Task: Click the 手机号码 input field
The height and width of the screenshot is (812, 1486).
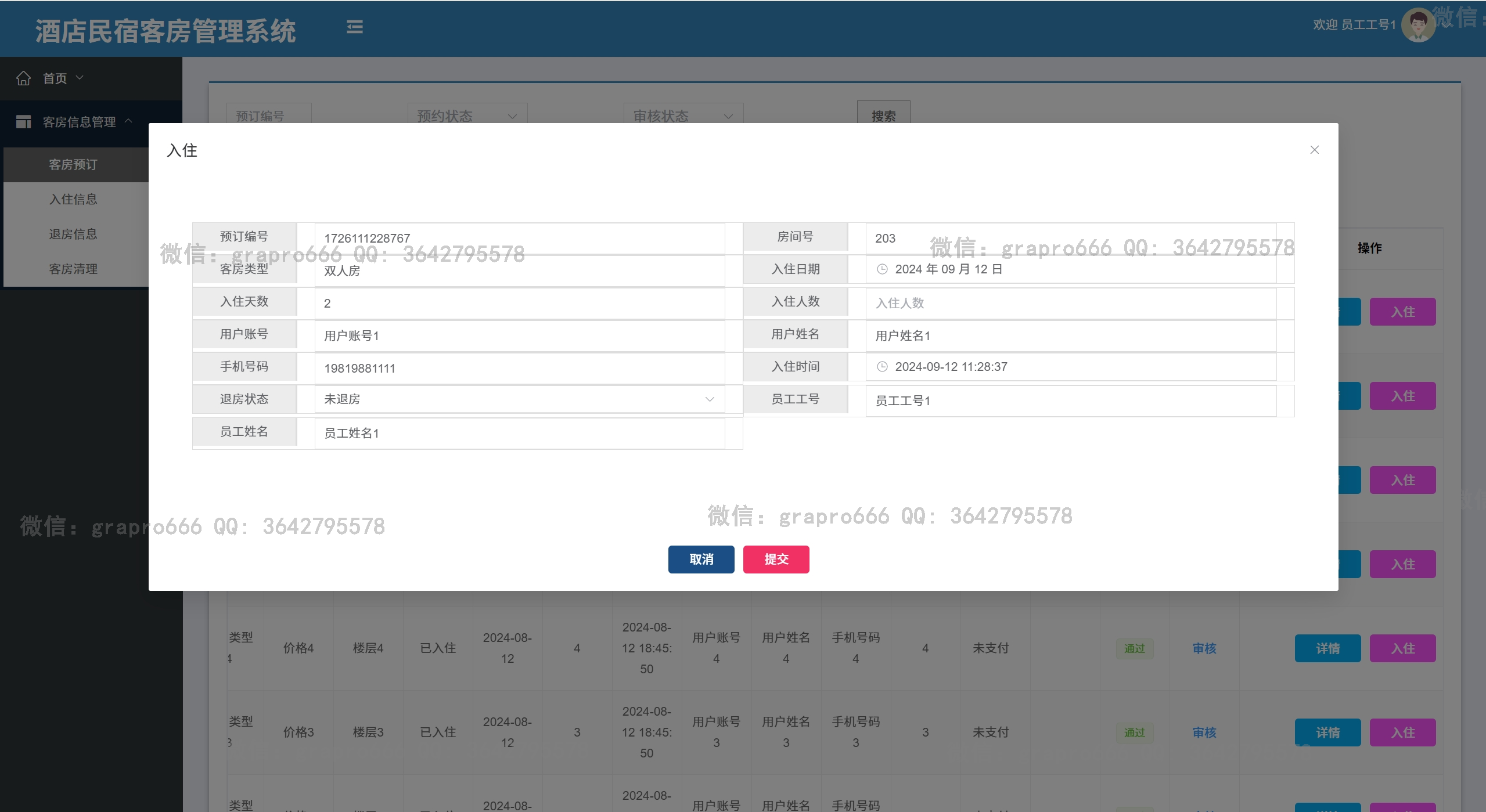Action: pos(519,368)
